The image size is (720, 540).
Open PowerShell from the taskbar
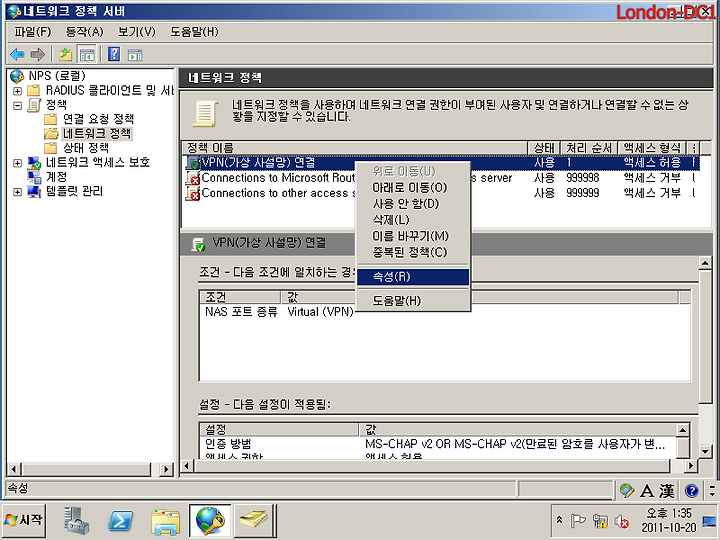point(120,521)
